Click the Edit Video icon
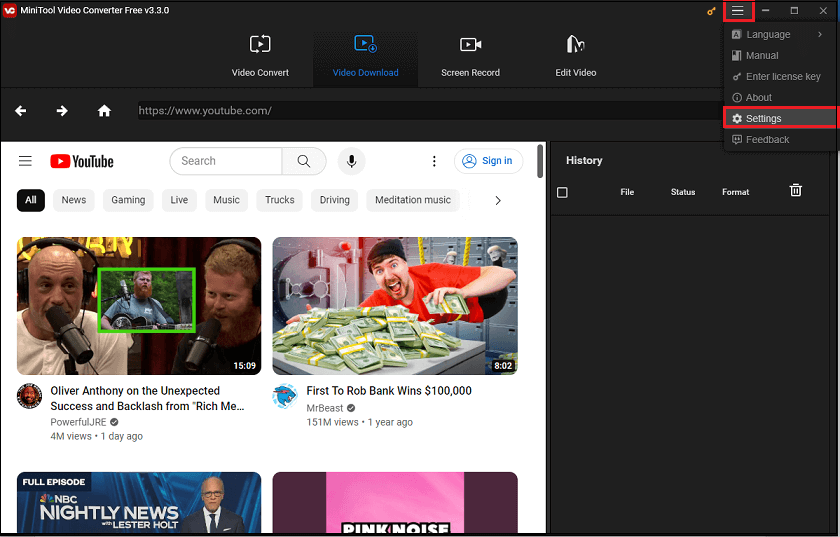Viewport: 840px width, 537px height. coord(575,43)
